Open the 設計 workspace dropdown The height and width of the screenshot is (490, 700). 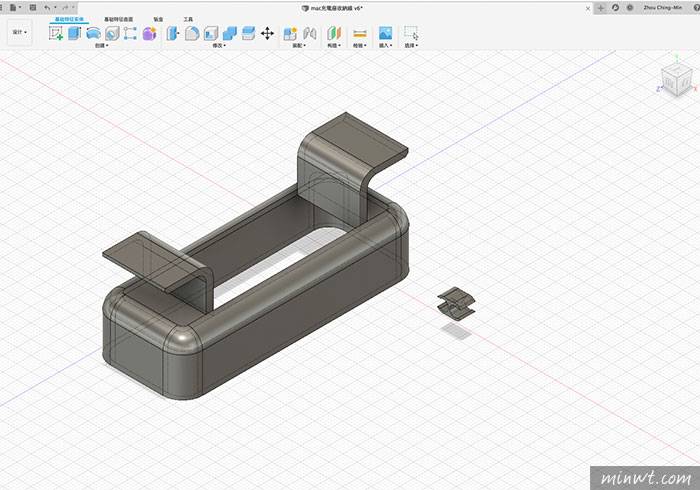(x=19, y=32)
